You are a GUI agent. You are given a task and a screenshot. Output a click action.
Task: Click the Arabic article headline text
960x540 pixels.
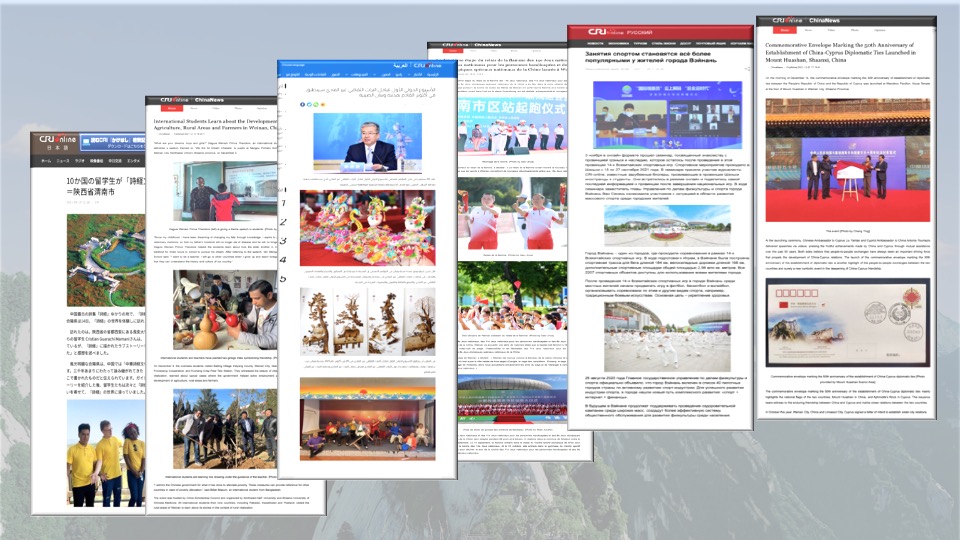coord(371,92)
